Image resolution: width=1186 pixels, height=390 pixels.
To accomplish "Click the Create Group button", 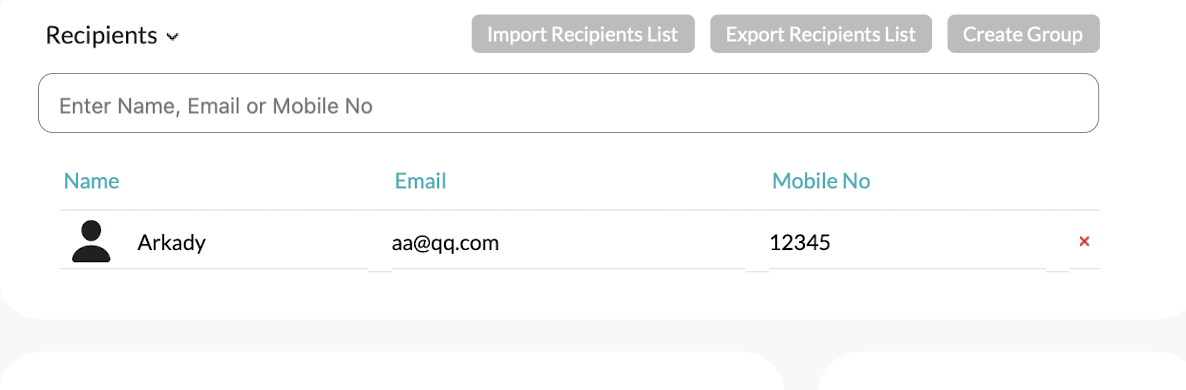I will [1023, 34].
